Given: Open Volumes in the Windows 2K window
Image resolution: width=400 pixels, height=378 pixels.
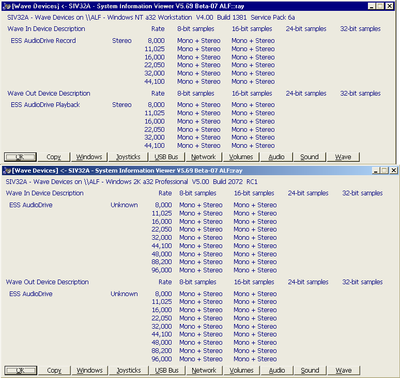Looking at the screenshot, I should pos(241,370).
